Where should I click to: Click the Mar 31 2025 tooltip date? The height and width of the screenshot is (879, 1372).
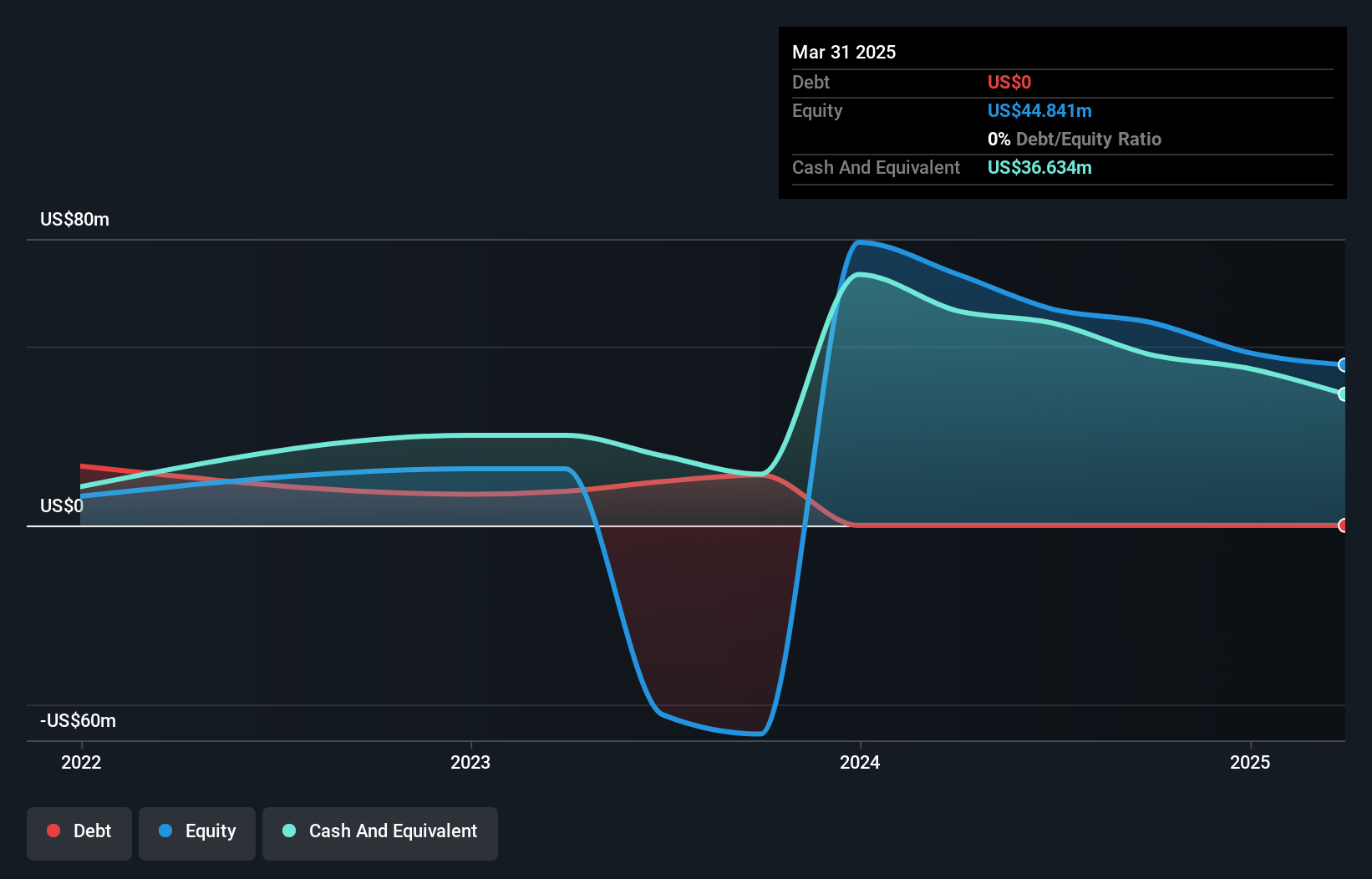tap(844, 52)
